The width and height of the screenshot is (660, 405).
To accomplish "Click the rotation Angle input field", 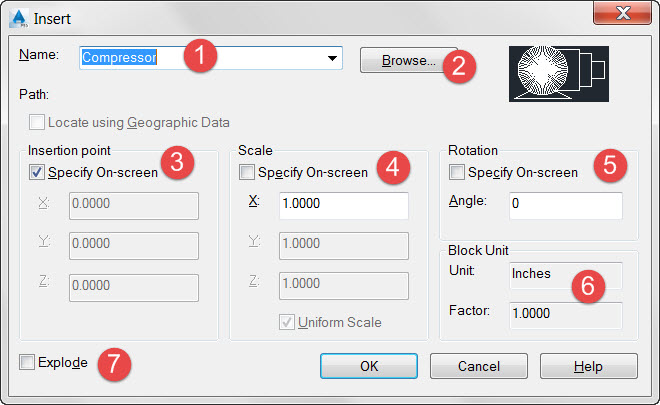I will [565, 206].
